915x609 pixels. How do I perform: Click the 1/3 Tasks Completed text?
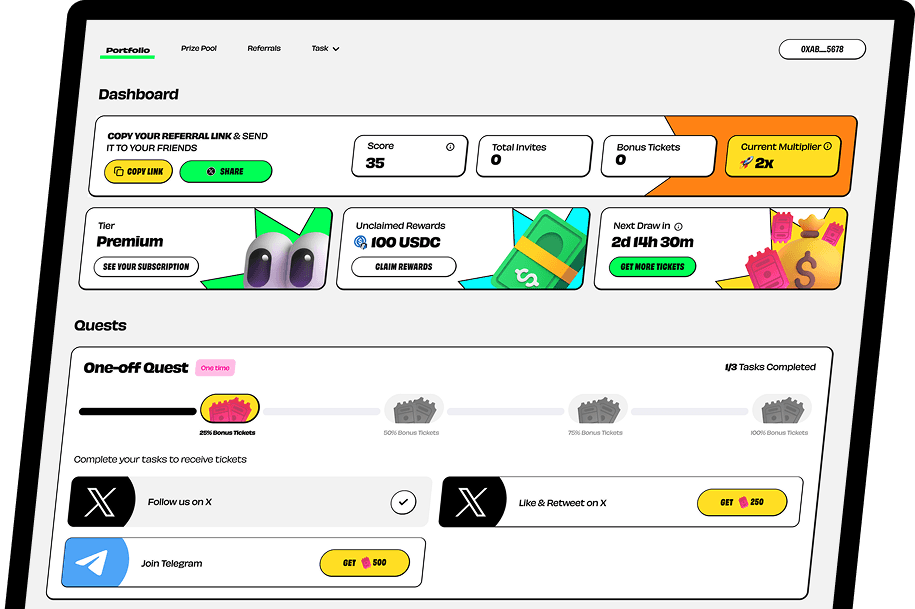pos(770,367)
